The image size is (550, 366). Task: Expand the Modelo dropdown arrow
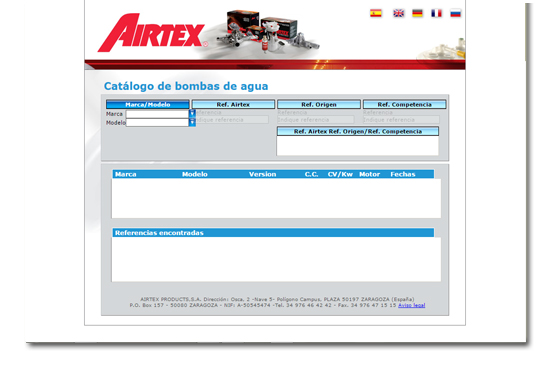(192, 122)
